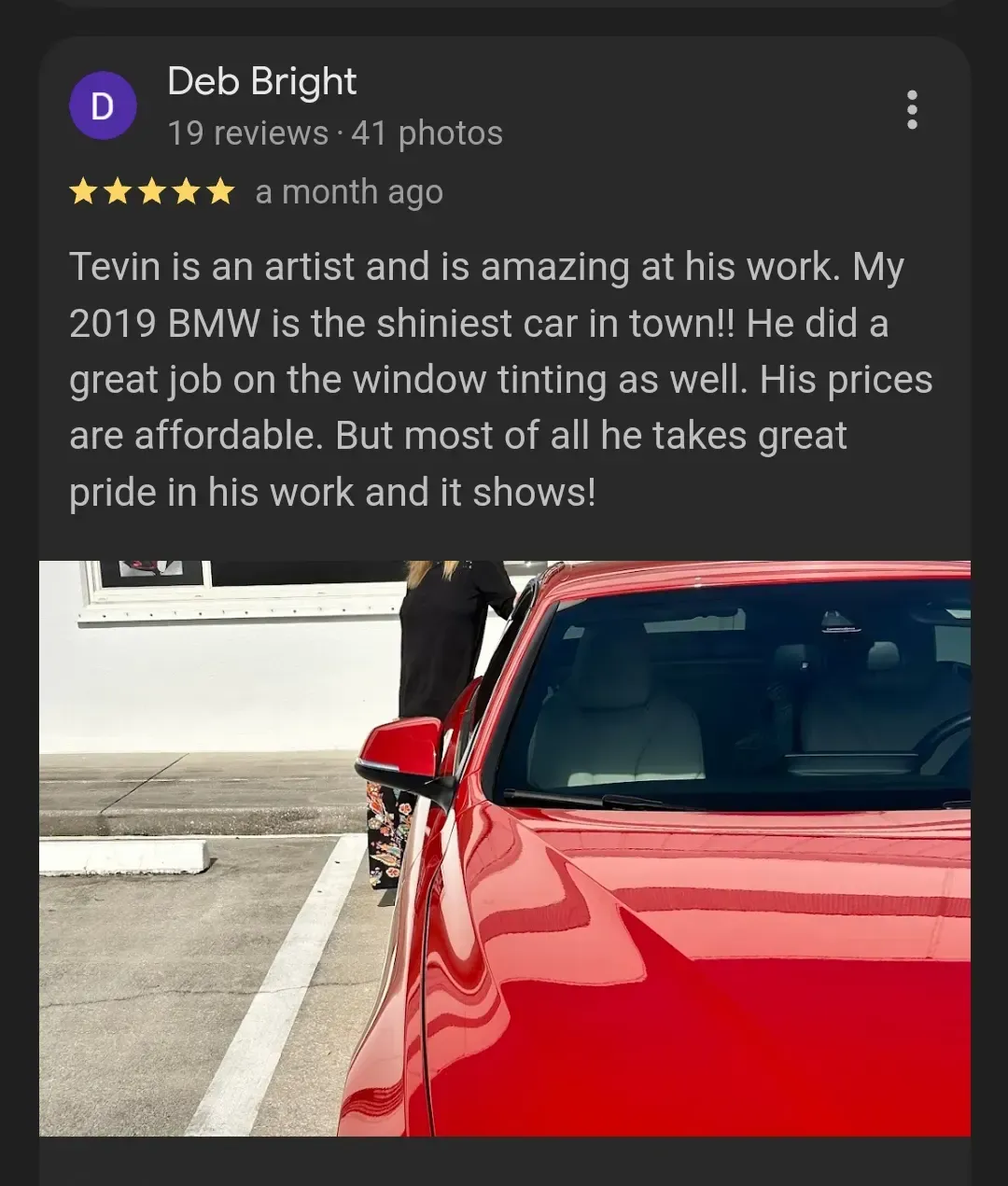Click the middle star of the rating

[152, 192]
